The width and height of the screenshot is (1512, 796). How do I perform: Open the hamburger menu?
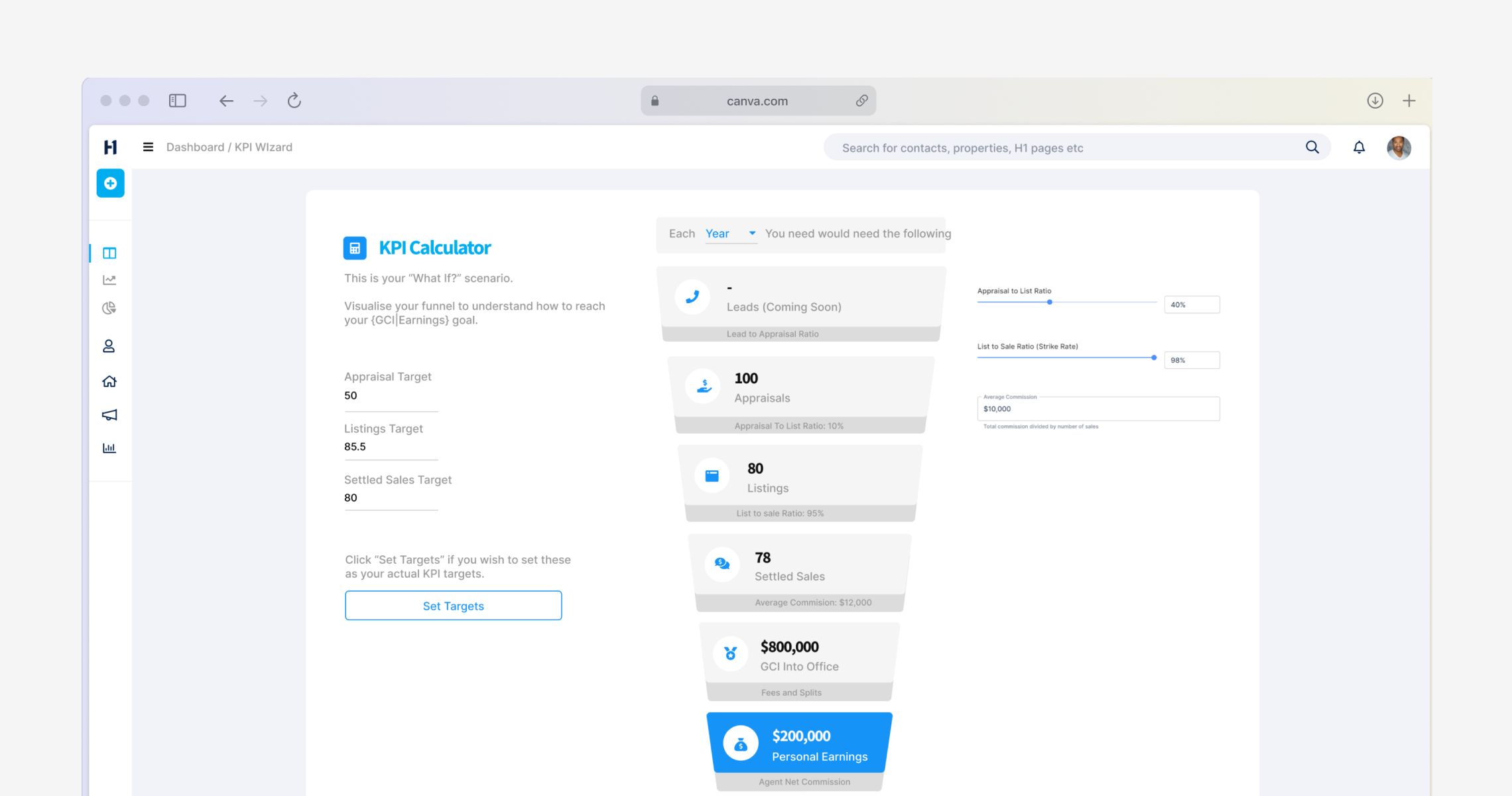pos(148,147)
